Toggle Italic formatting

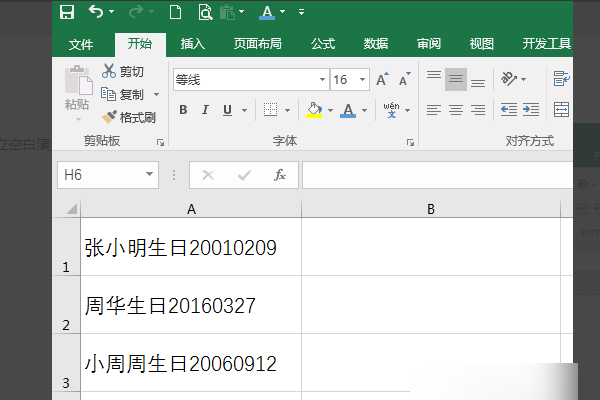pyautogui.click(x=205, y=110)
